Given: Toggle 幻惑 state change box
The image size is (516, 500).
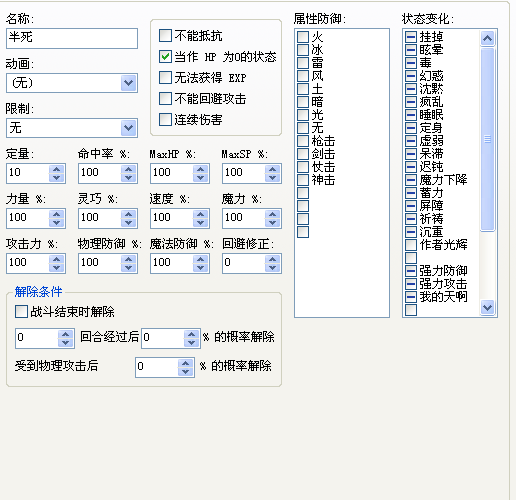Looking at the screenshot, I should pyautogui.click(x=411, y=76).
